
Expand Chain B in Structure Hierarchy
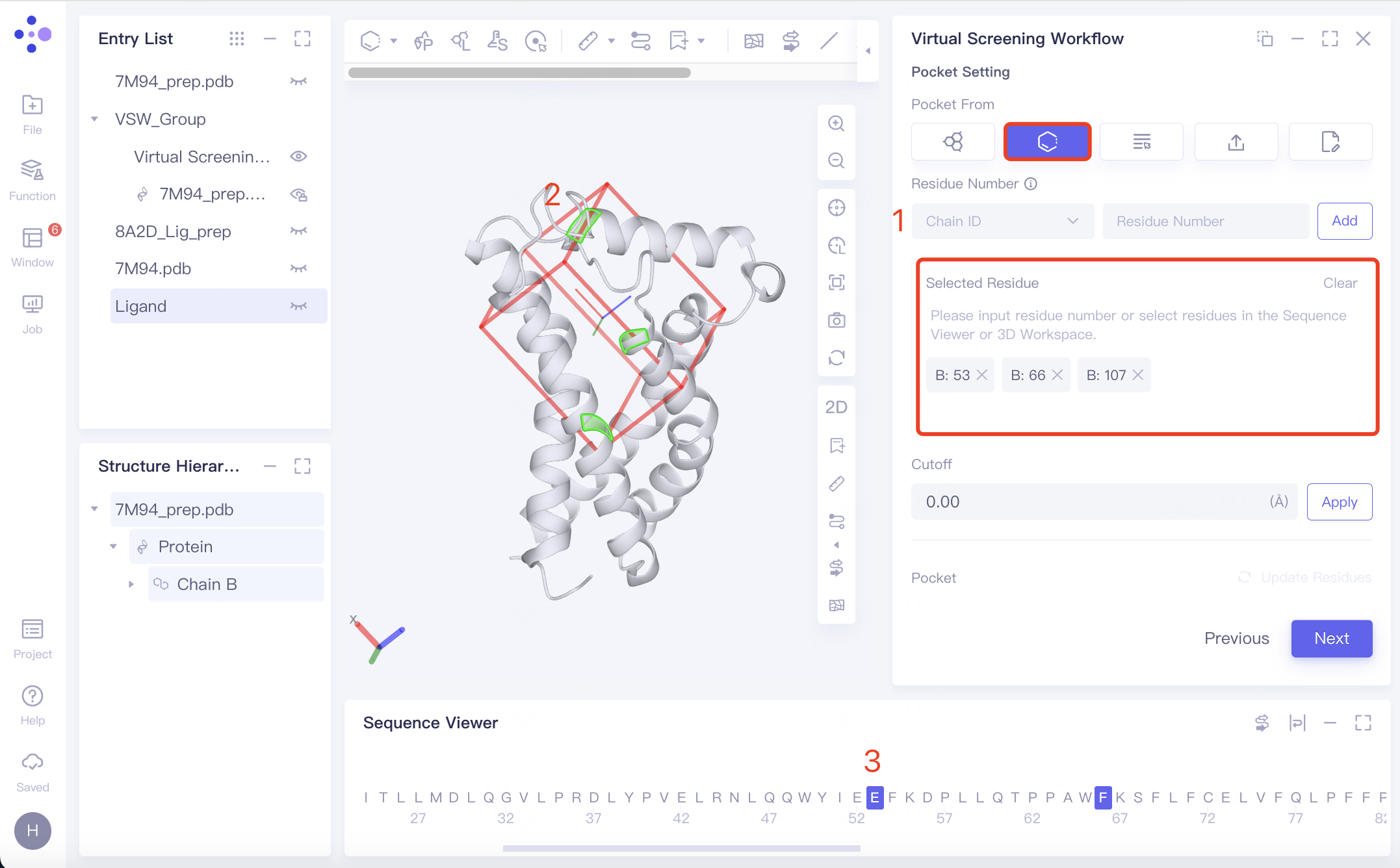[131, 585]
